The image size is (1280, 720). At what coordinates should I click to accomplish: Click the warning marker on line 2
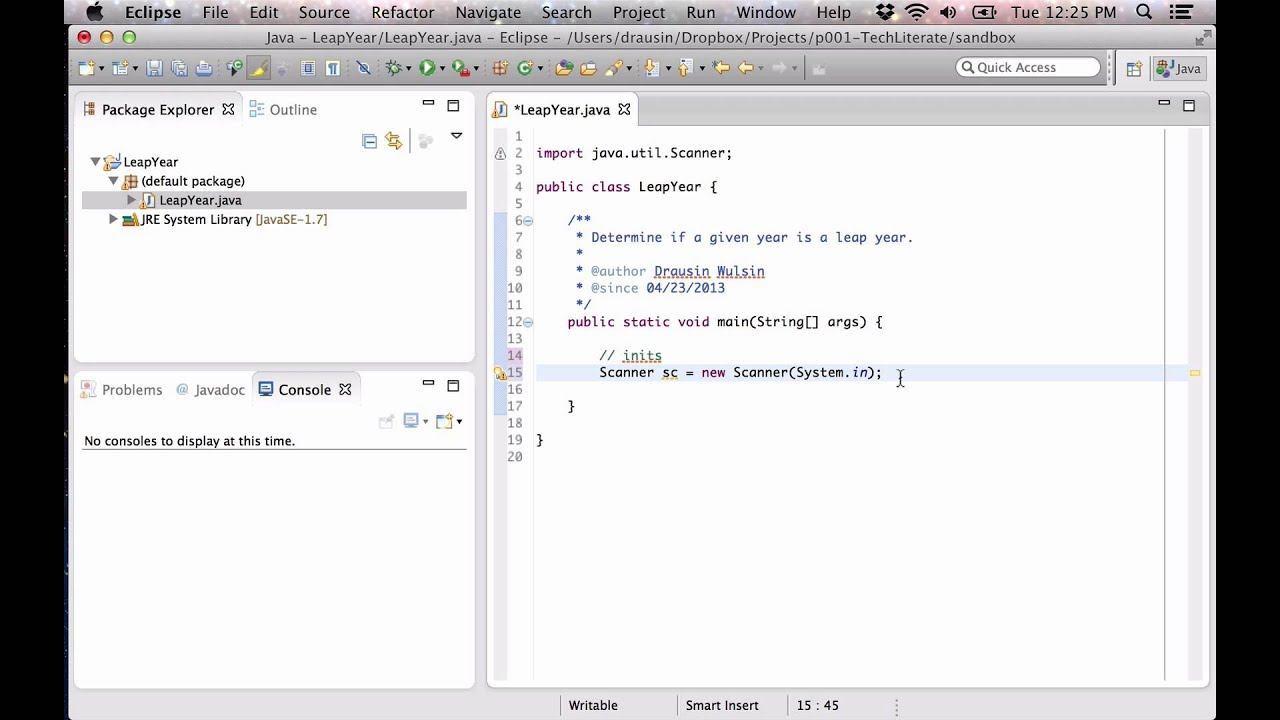point(499,153)
